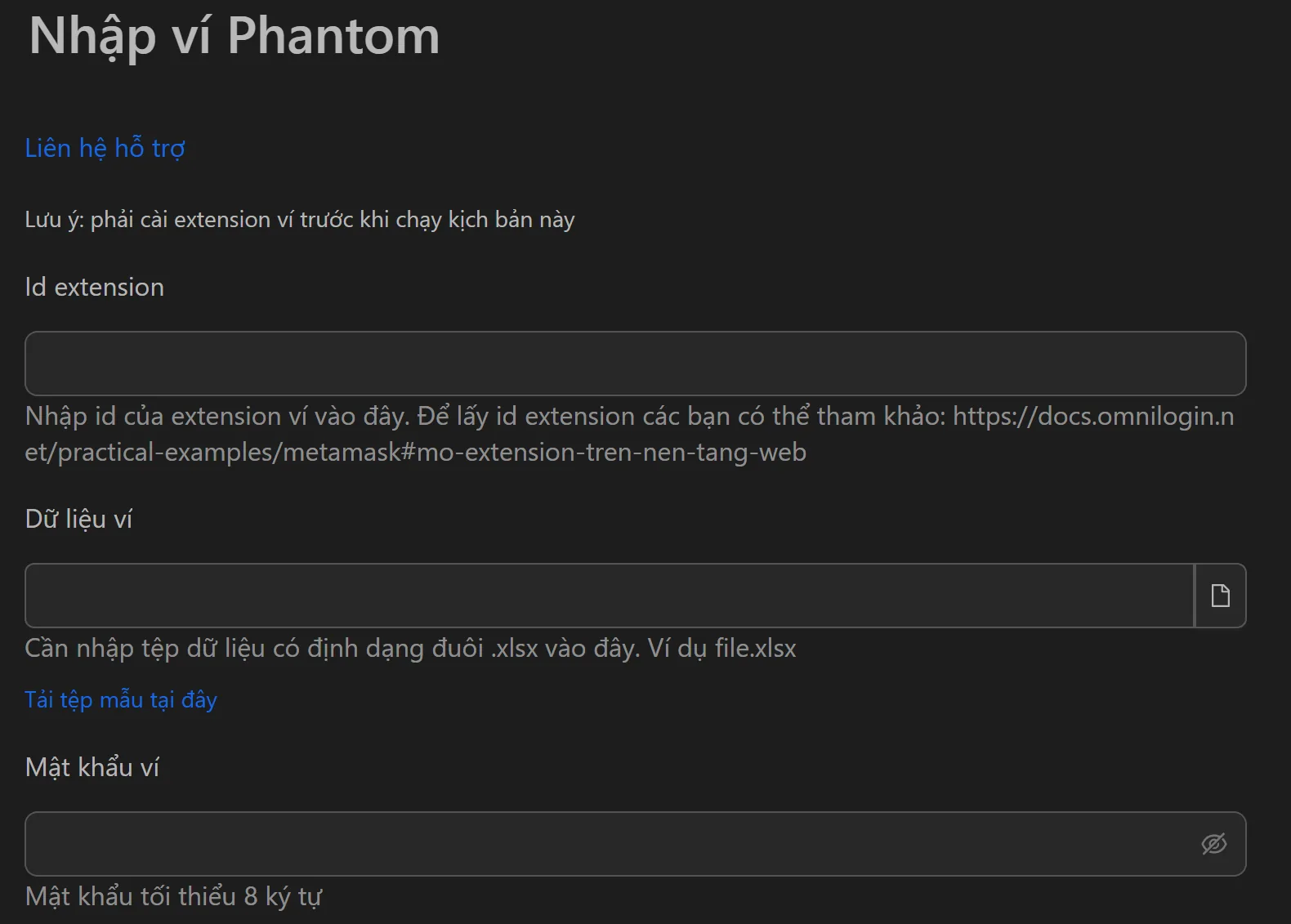The height and width of the screenshot is (924, 1291).
Task: Download the sample file via Tải tệp mẫu tại đây
Action: point(119,699)
